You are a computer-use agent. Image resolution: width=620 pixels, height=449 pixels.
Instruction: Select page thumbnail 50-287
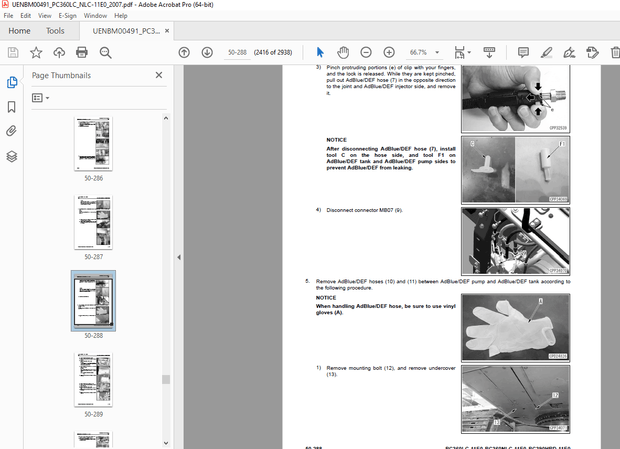(x=93, y=223)
